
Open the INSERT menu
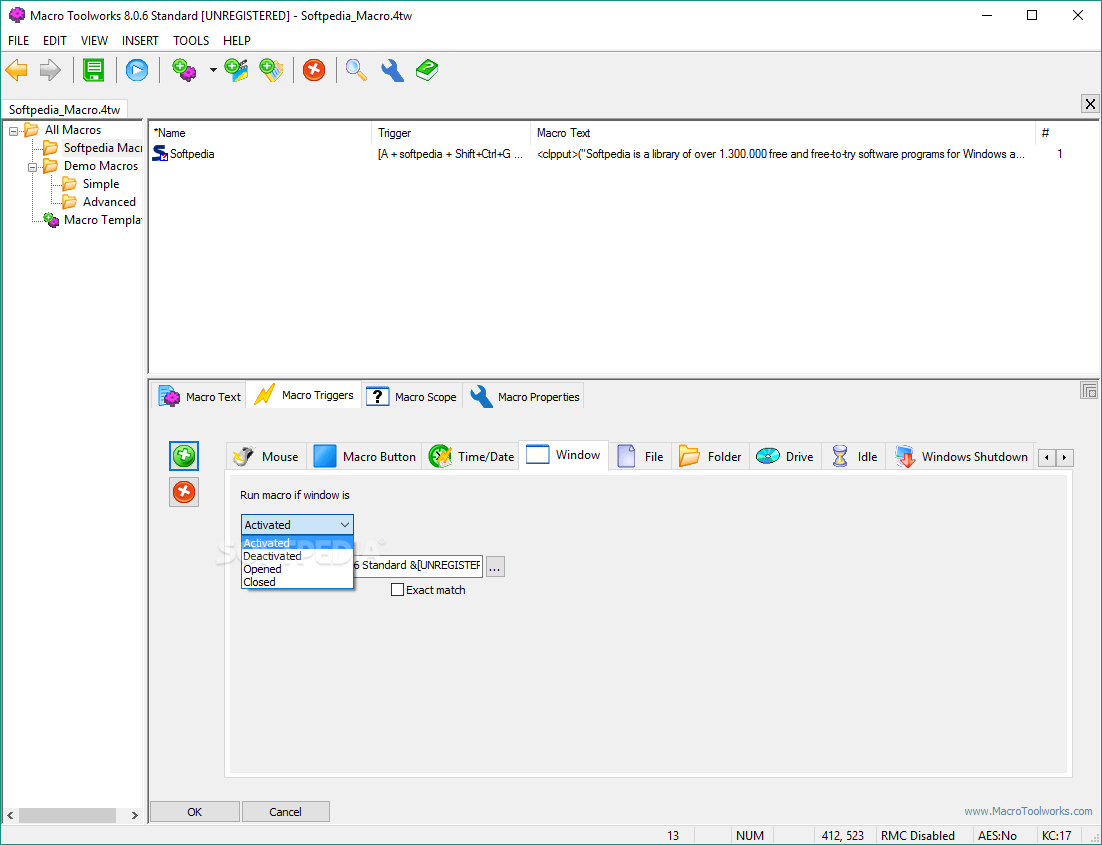[140, 41]
